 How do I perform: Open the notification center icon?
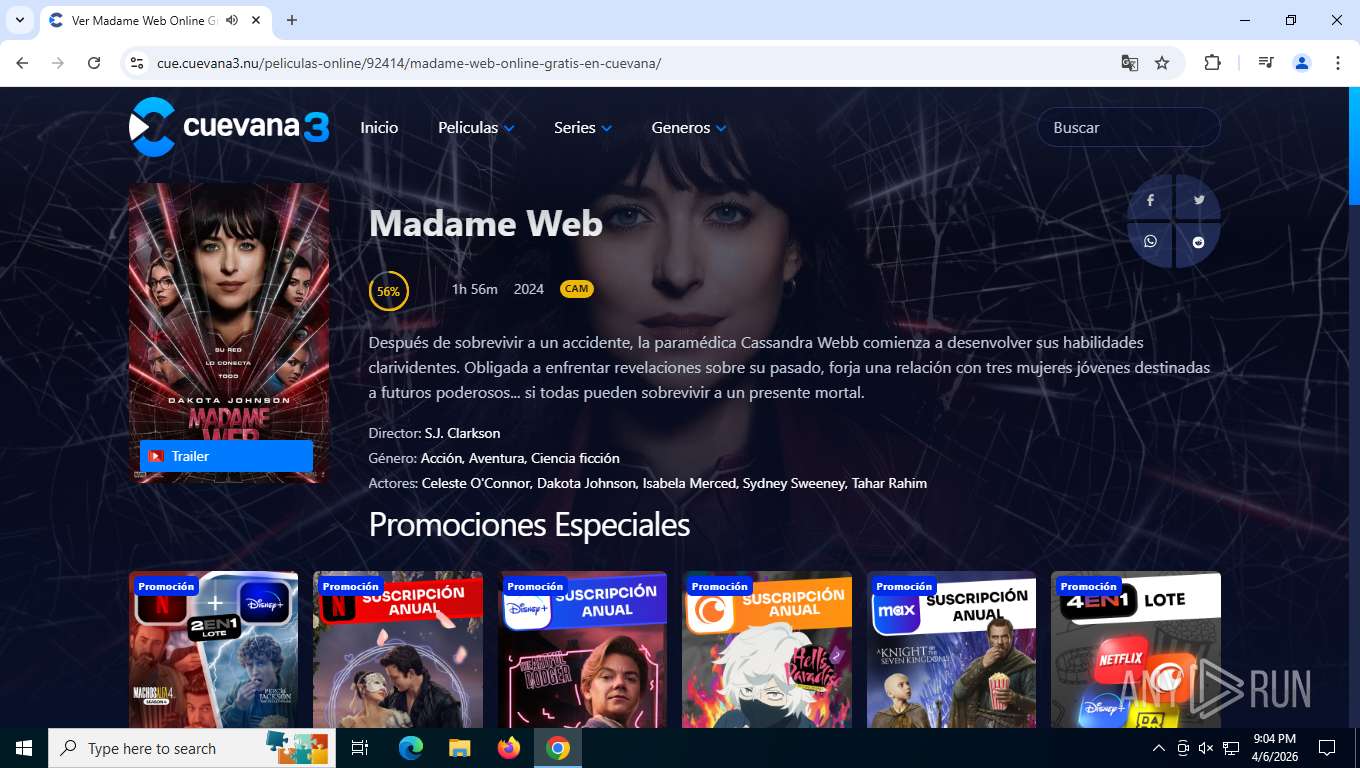(1327, 748)
